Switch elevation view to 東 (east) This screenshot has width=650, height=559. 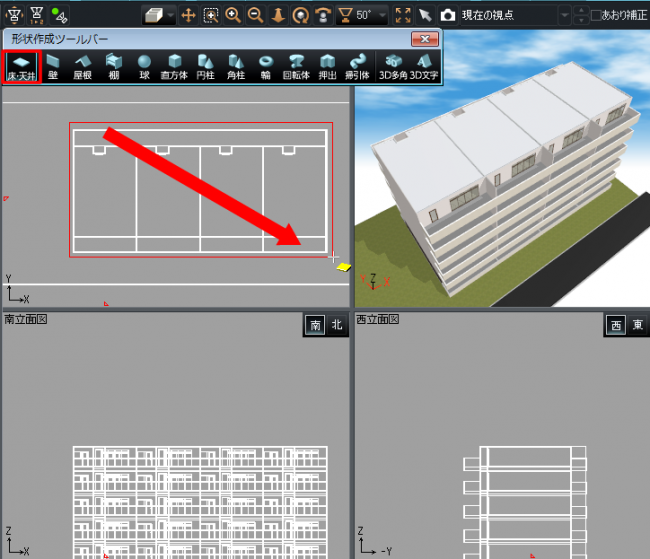click(x=638, y=325)
